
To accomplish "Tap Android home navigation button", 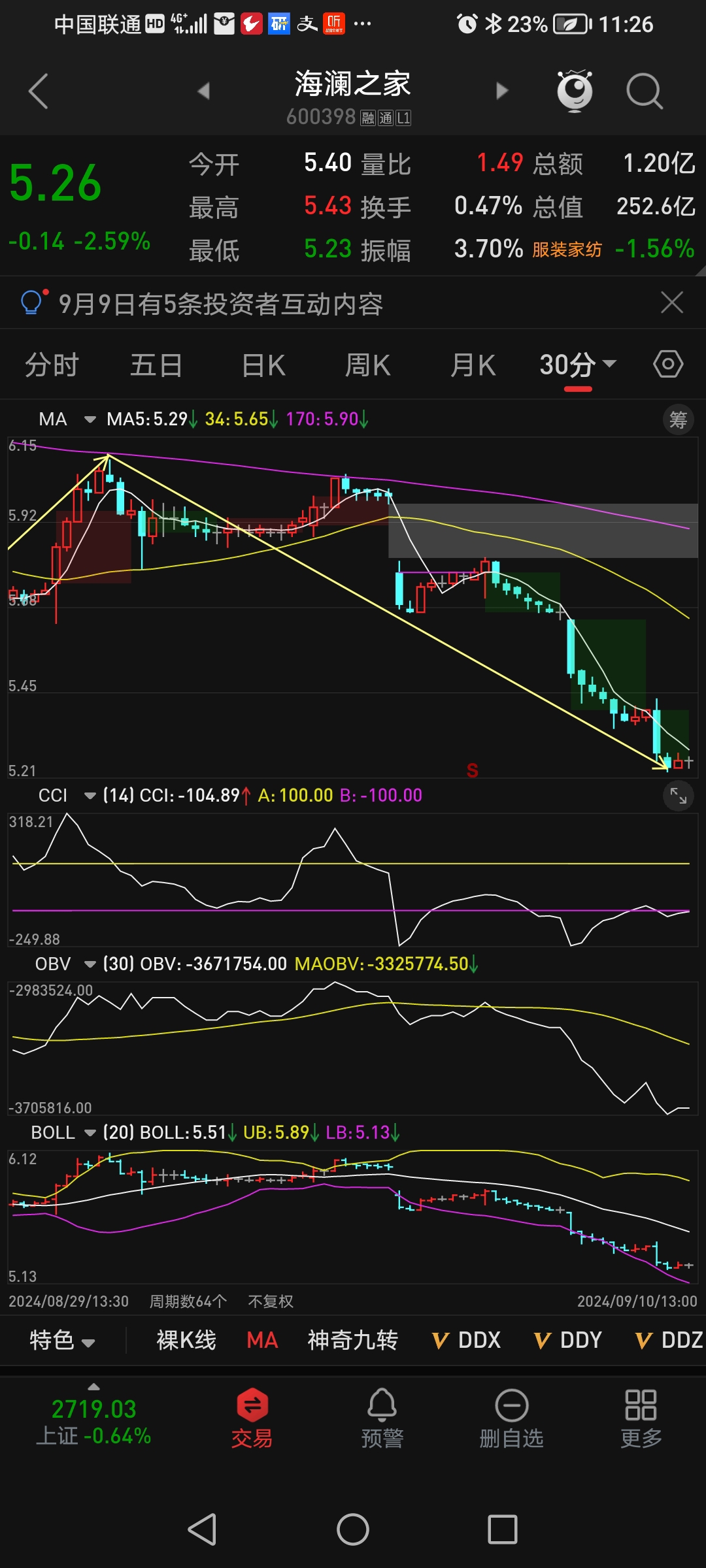I will point(353,1529).
